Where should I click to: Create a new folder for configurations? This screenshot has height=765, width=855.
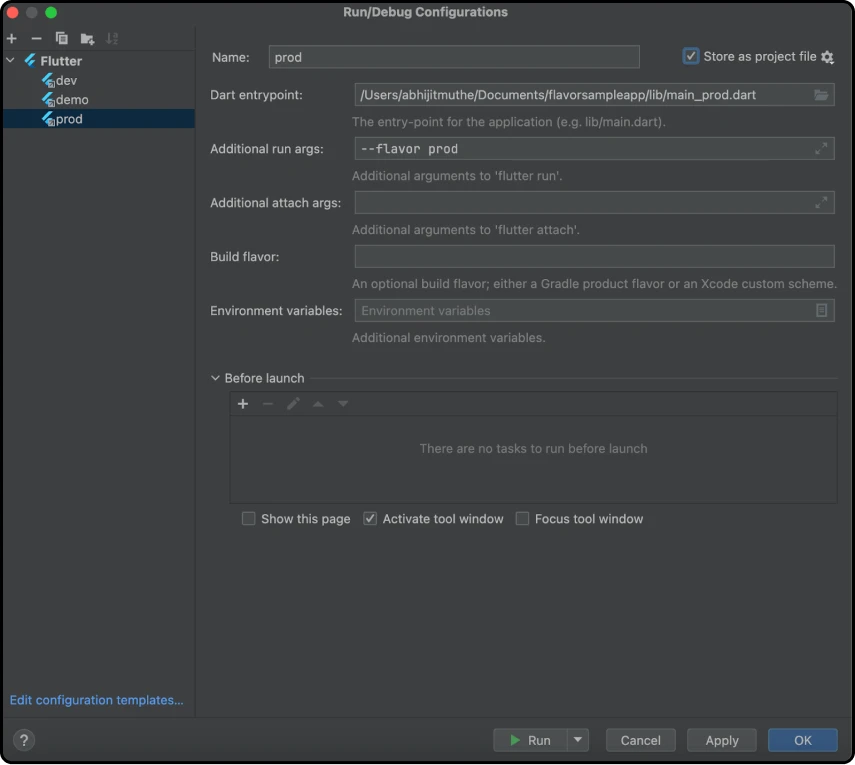coord(86,38)
